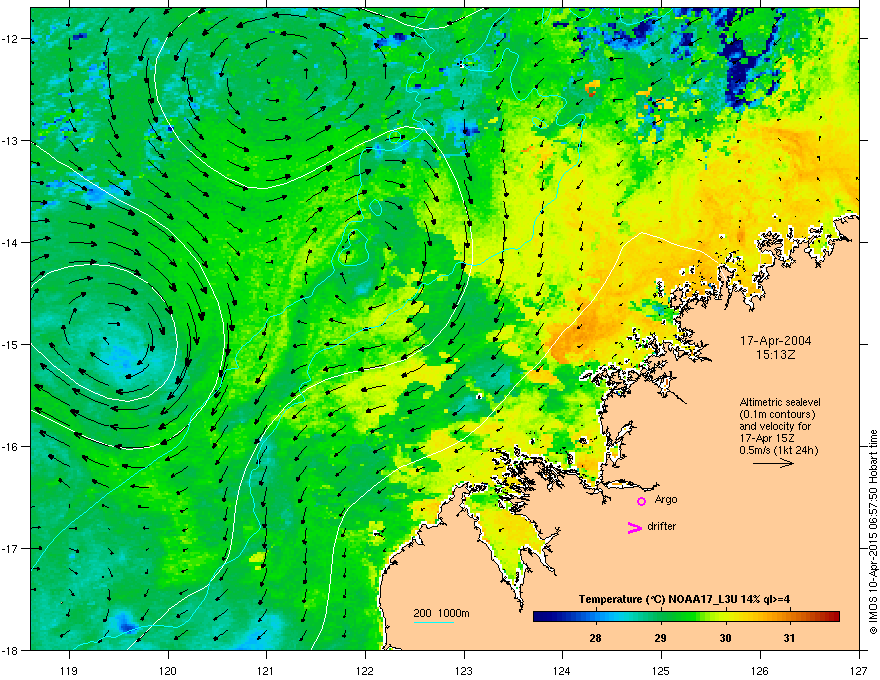Click latitude axis label '-14'

(x=11, y=242)
